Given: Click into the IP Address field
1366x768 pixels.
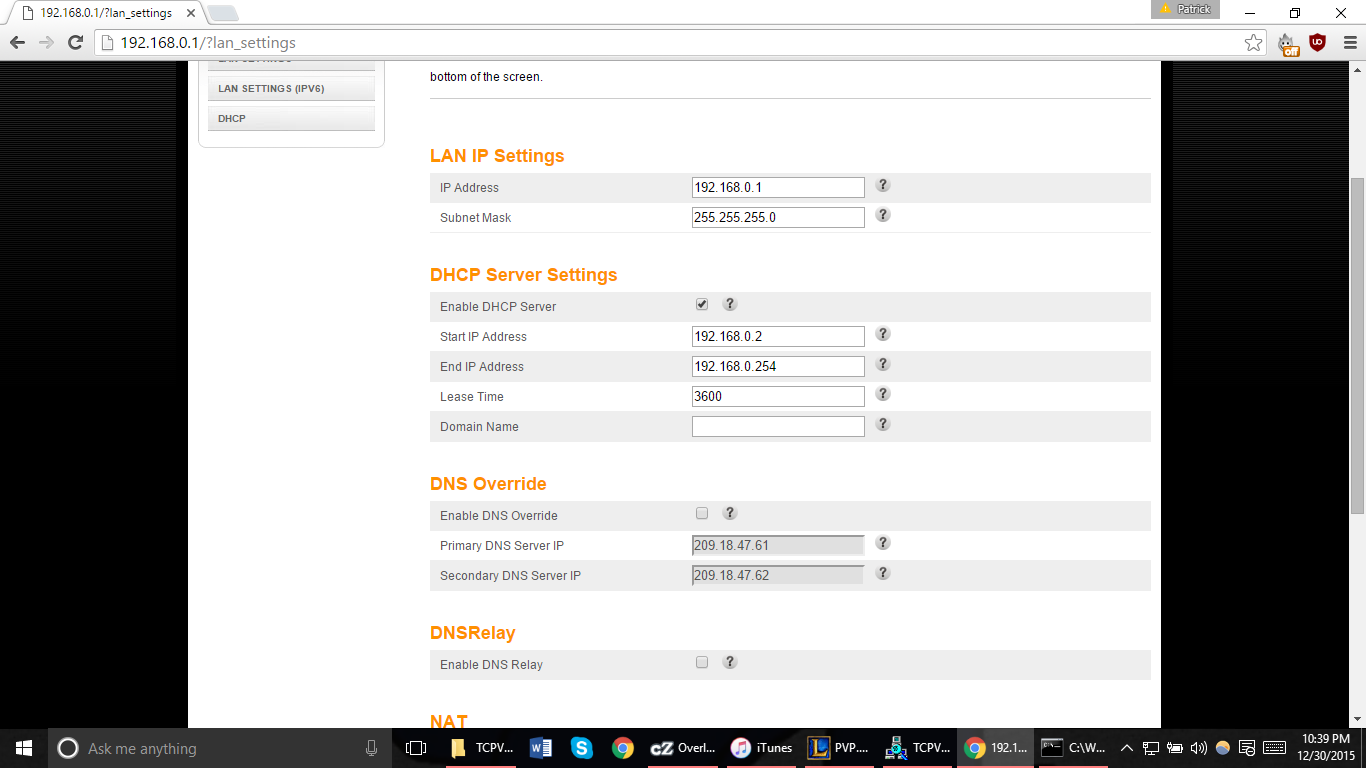Looking at the screenshot, I should click(778, 187).
